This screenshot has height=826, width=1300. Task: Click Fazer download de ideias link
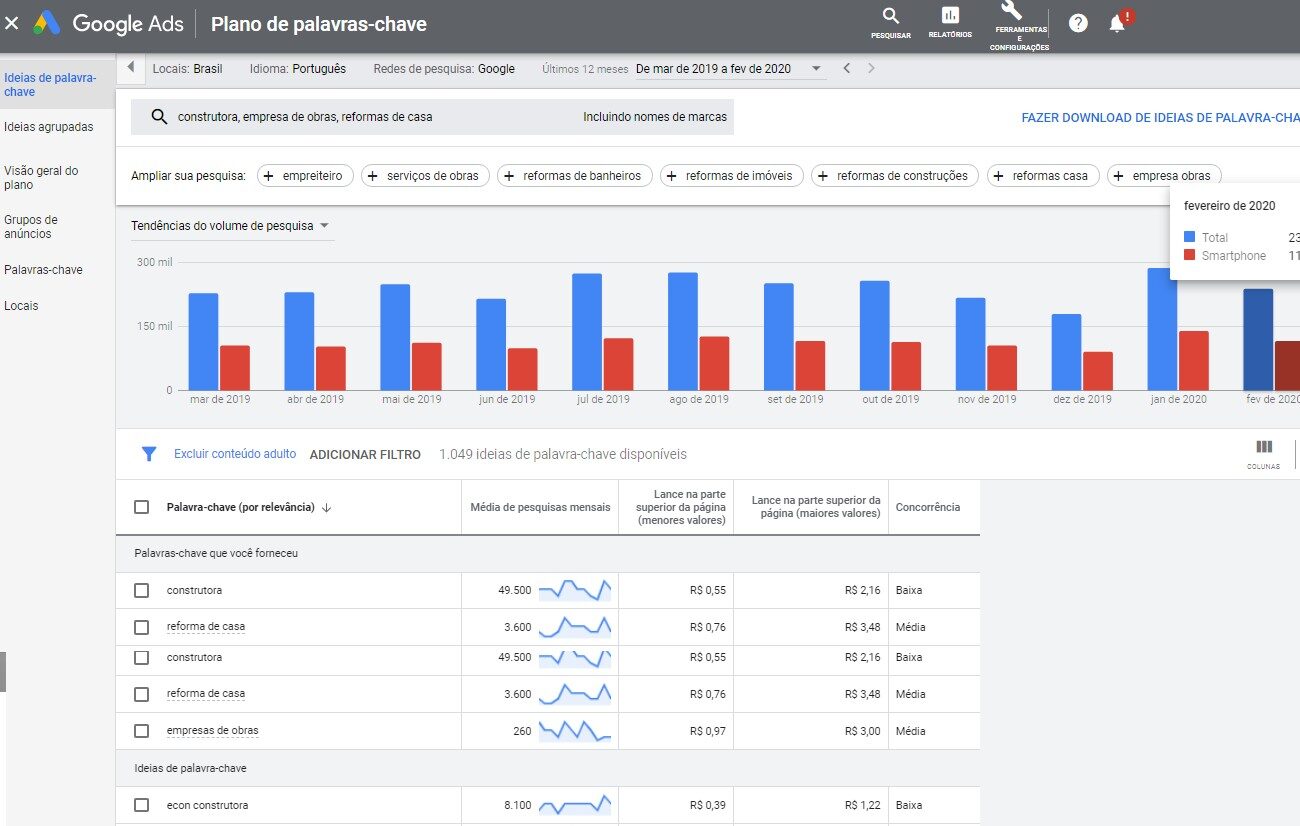pos(1160,118)
